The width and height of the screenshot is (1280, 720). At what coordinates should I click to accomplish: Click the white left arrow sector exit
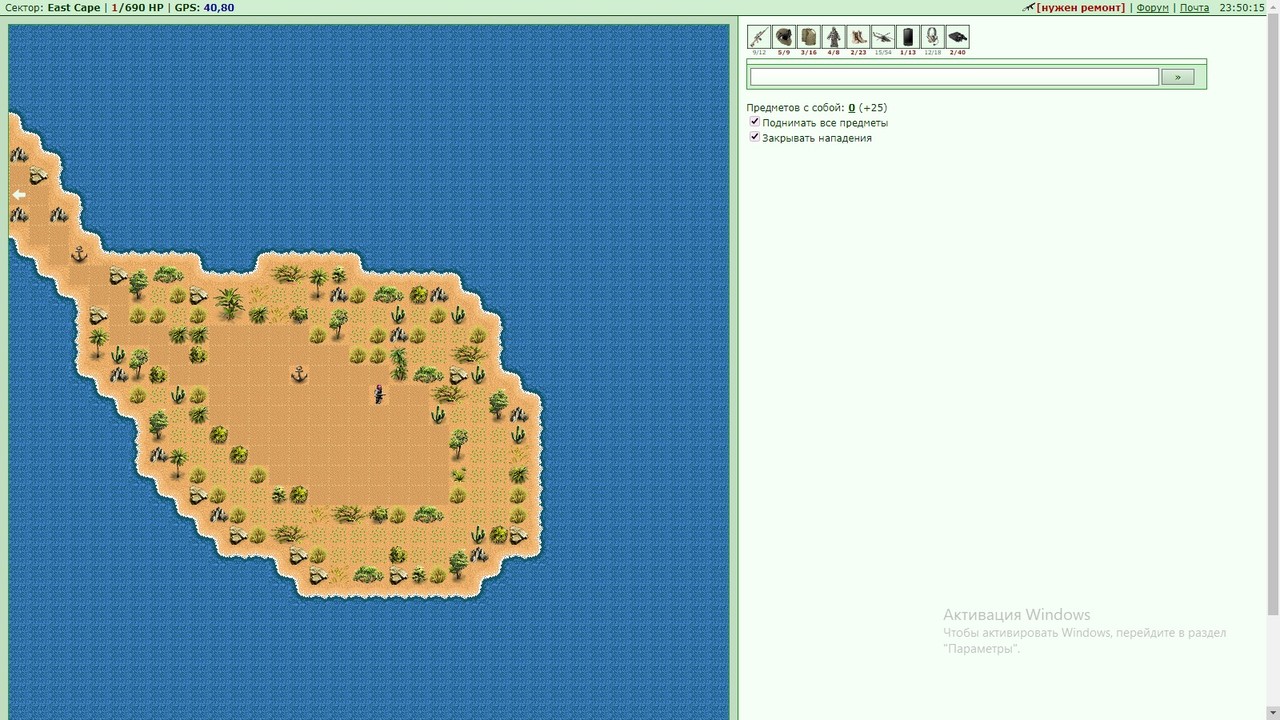coord(18,195)
